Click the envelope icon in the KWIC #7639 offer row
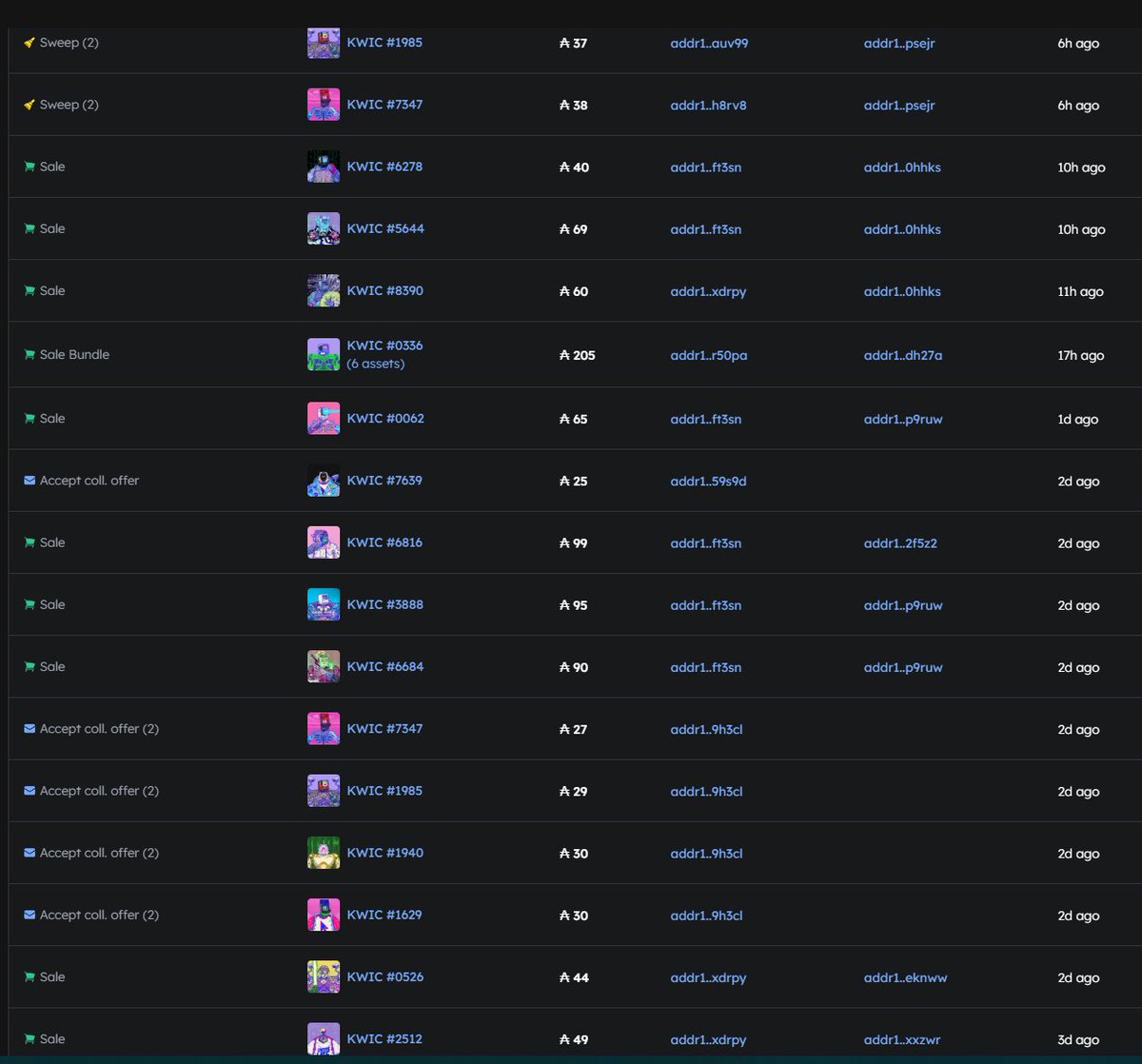This screenshot has height=1064, width=1142. (x=30, y=481)
